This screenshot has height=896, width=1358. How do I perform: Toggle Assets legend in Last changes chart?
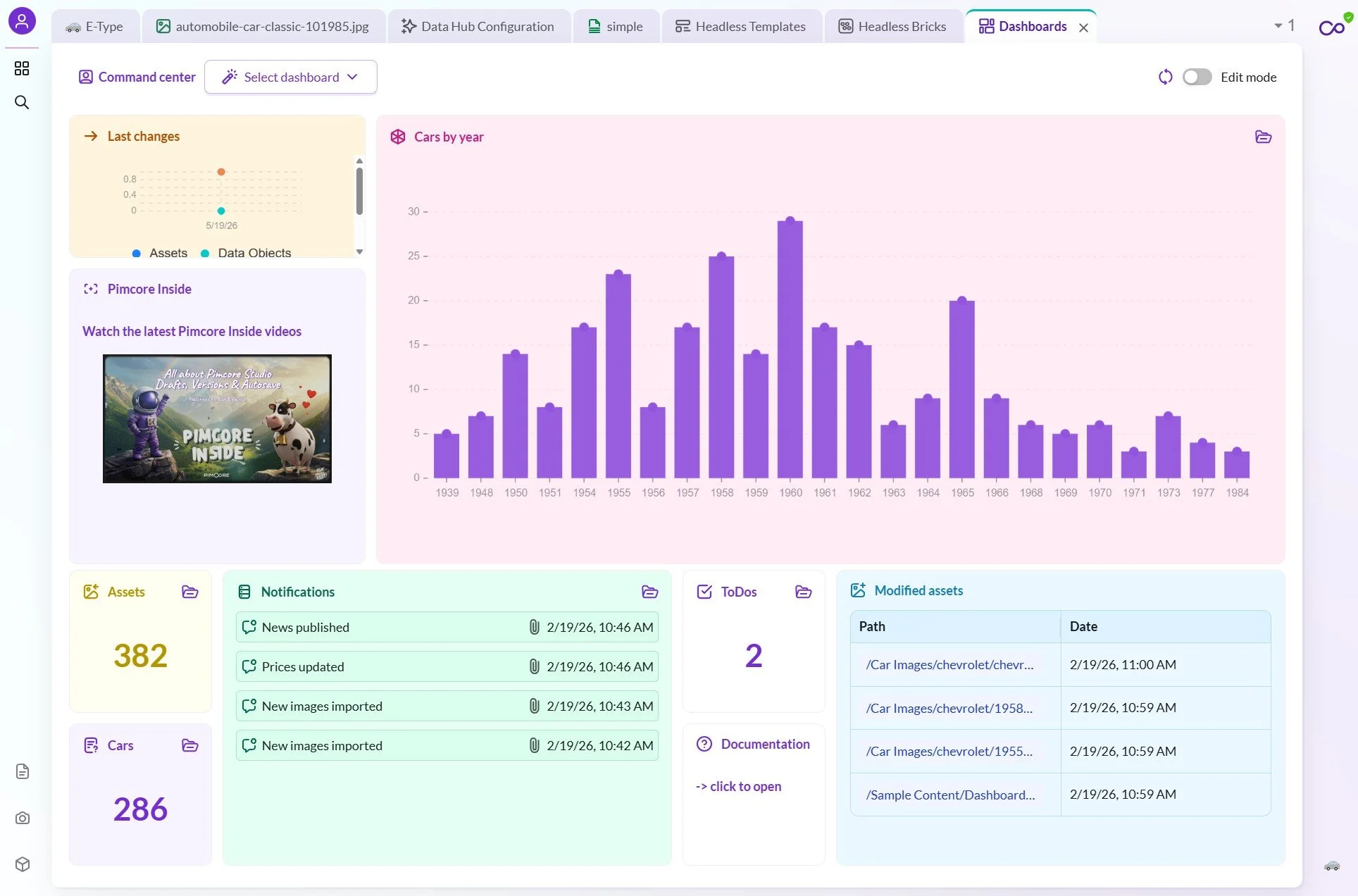click(x=160, y=253)
